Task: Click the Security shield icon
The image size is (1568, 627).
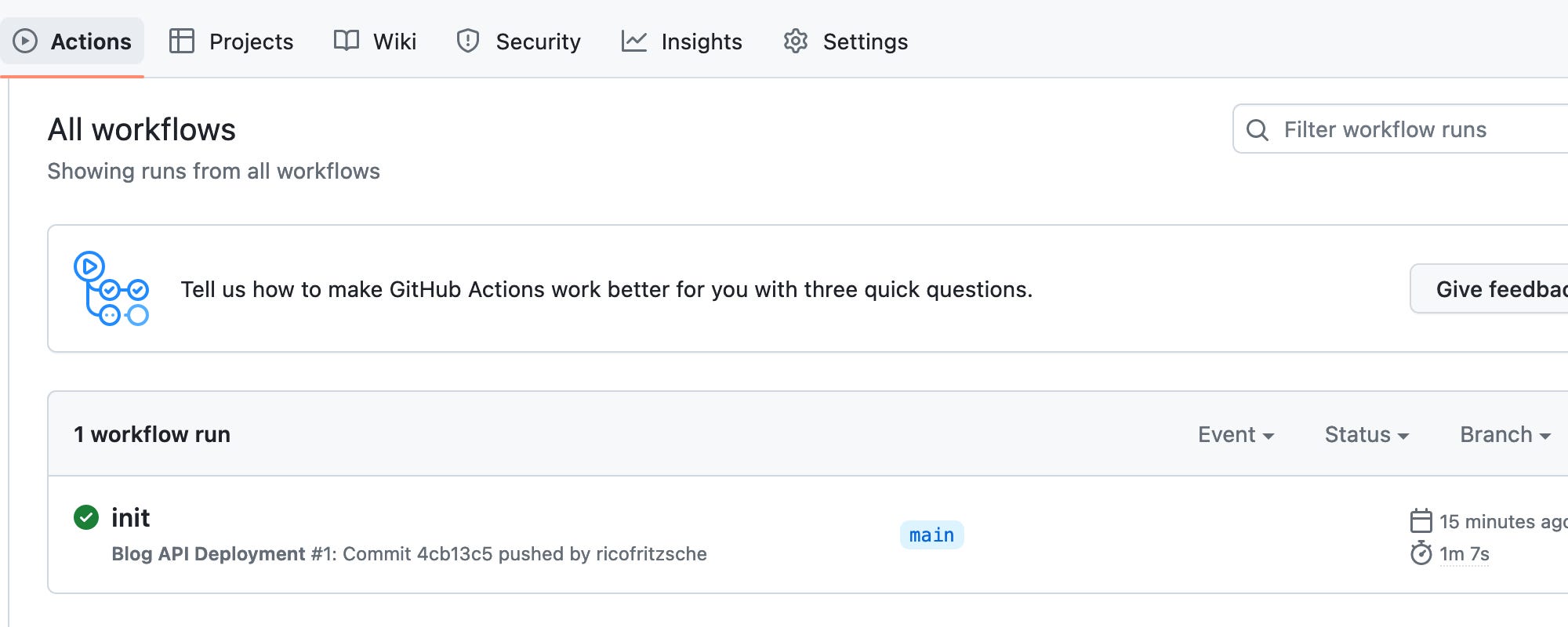Action: tap(468, 41)
